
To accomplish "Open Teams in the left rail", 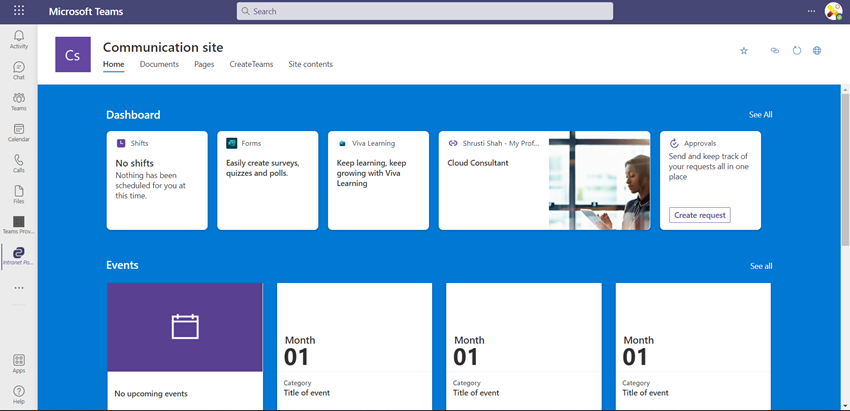I will (x=19, y=102).
